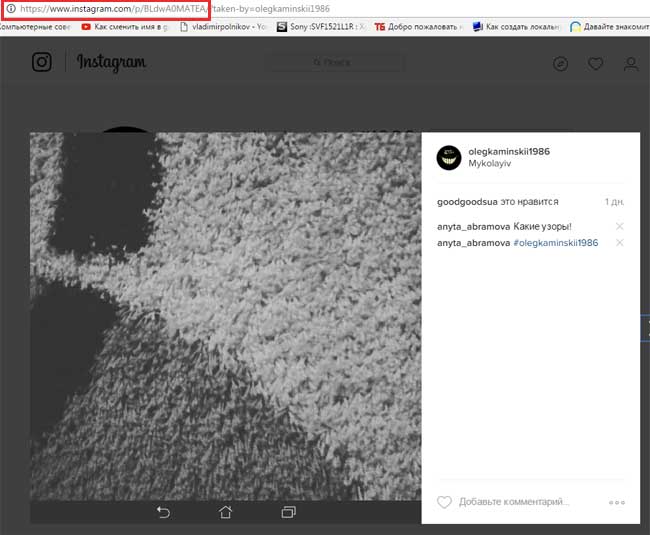This screenshot has width=650, height=535.
Task: Click the Instagram camera logo icon
Action: 42,63
